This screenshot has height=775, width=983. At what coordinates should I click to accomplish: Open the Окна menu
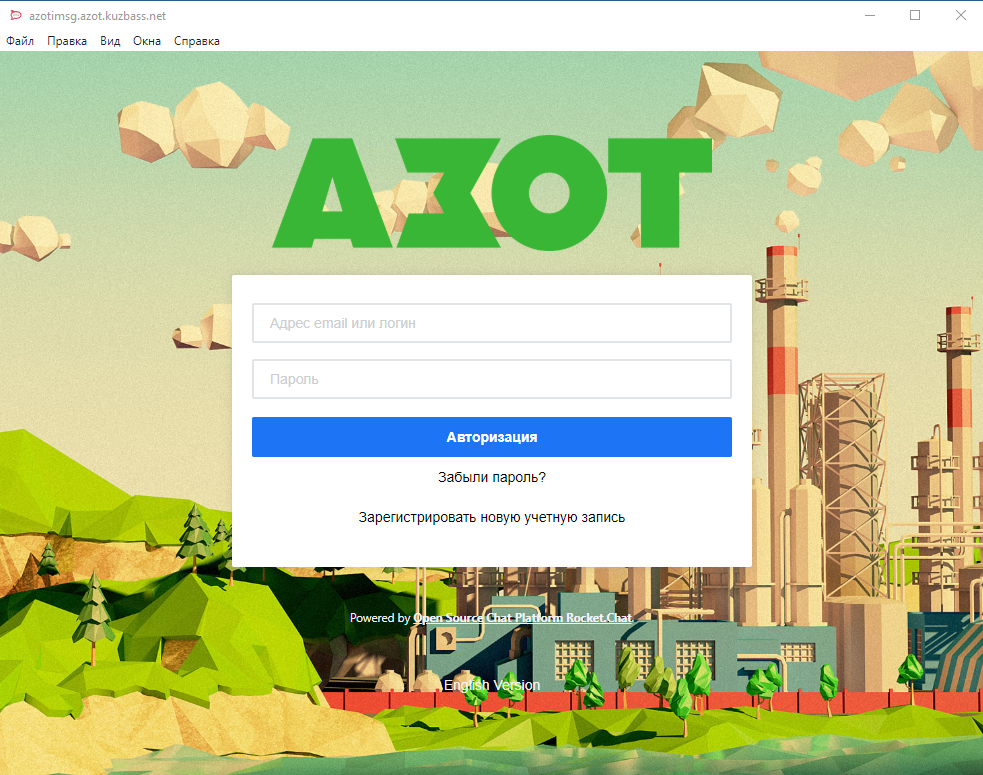(147, 41)
